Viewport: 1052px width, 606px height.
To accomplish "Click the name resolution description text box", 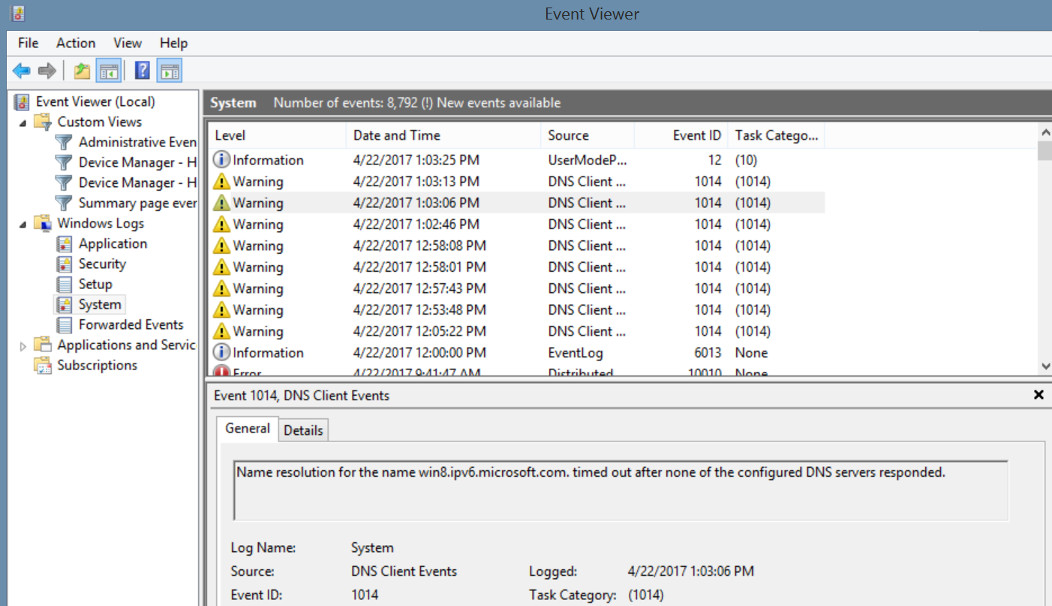I will point(621,491).
